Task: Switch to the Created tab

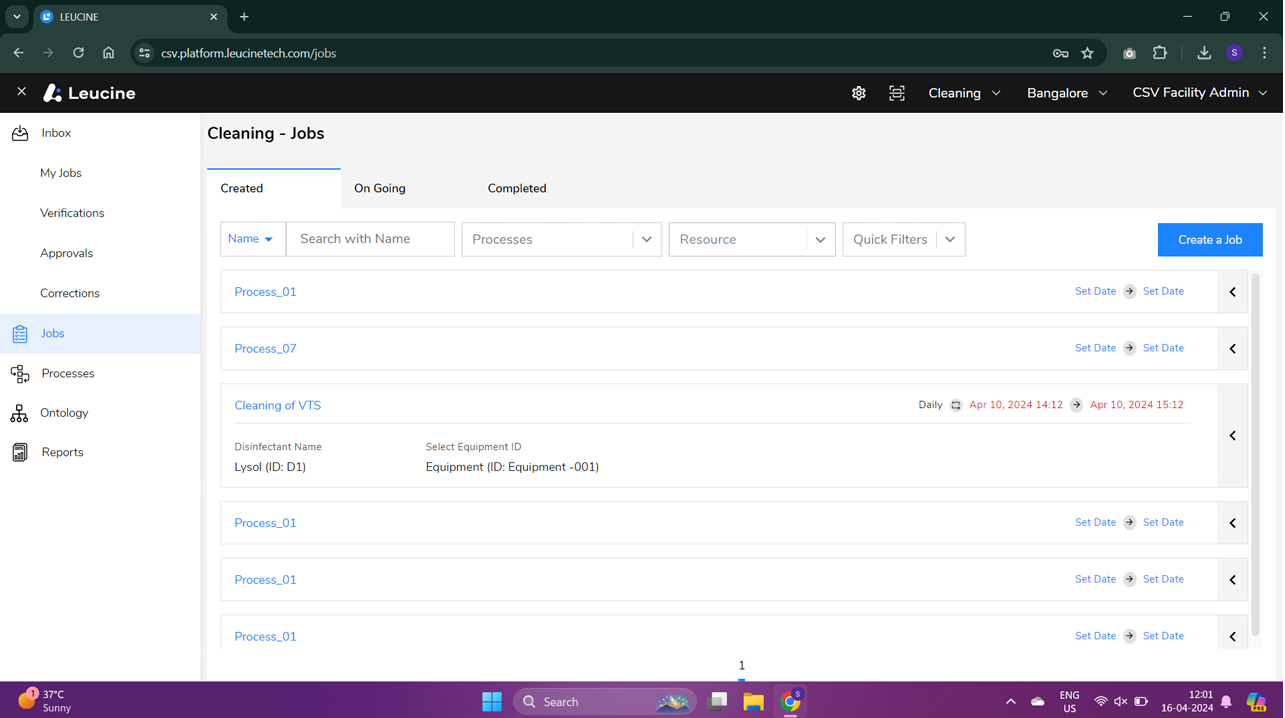Action: 273,188
